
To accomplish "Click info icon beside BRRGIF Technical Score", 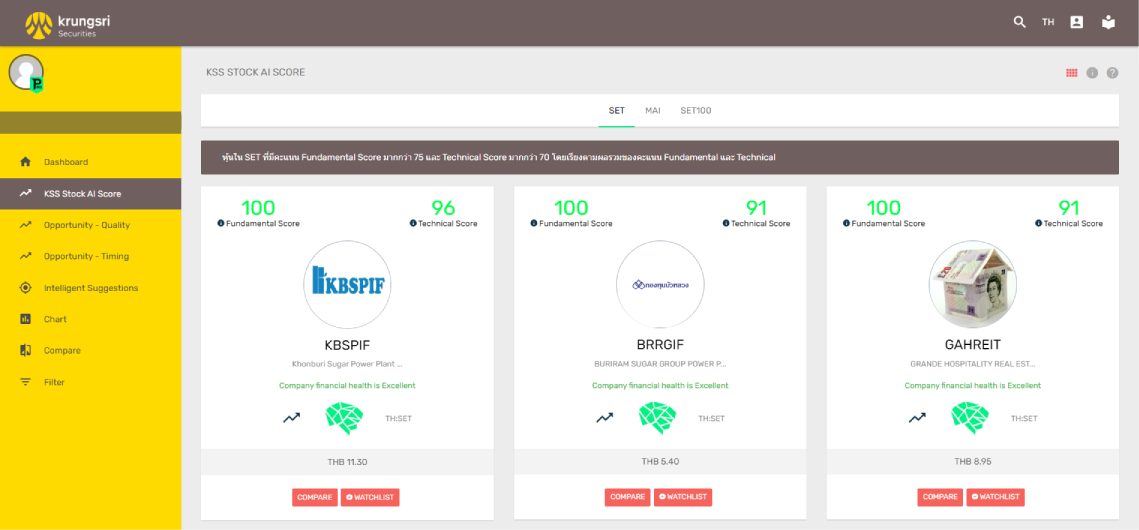I will click(x=726, y=224).
